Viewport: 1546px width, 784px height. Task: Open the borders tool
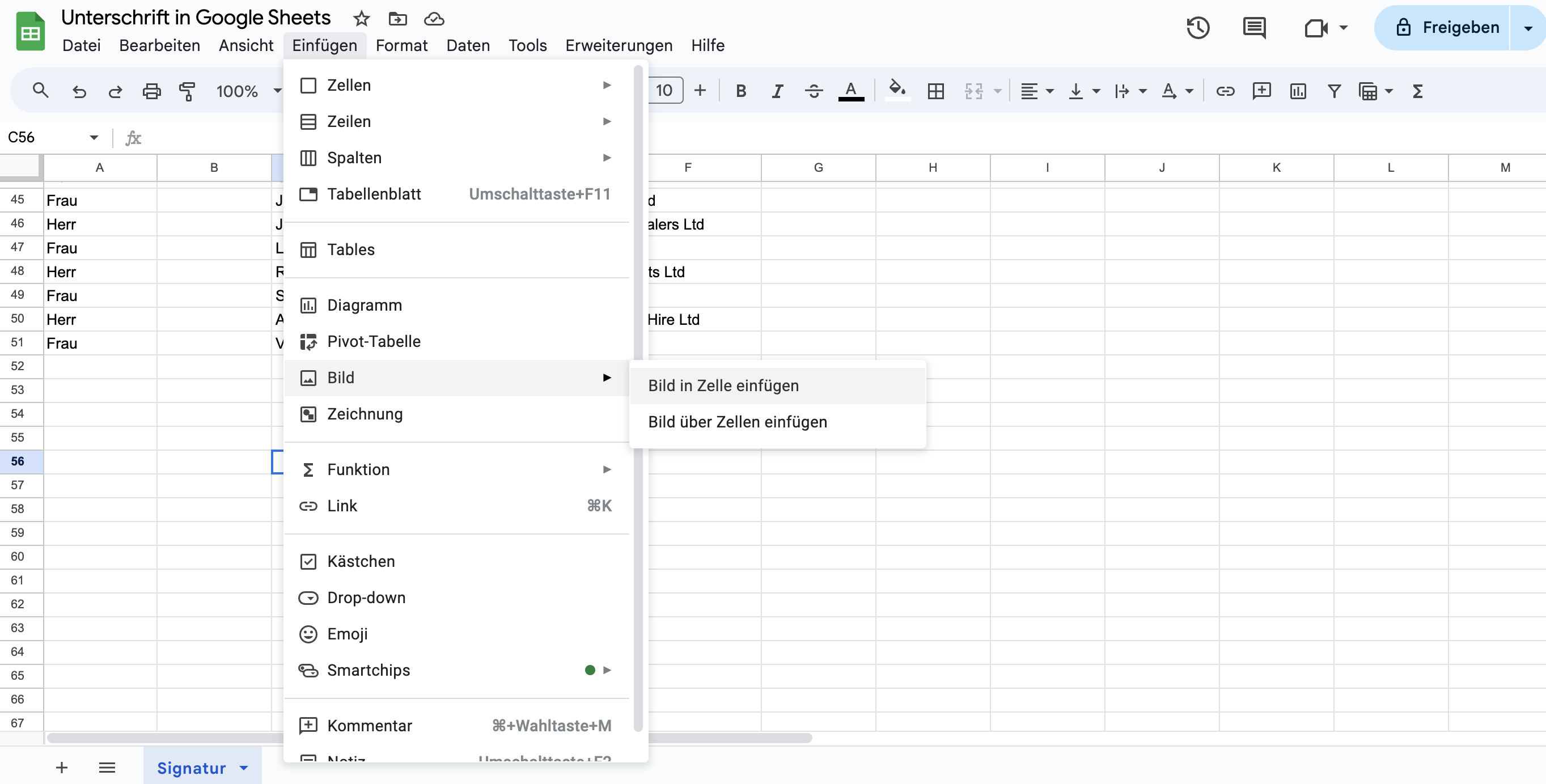(x=935, y=91)
